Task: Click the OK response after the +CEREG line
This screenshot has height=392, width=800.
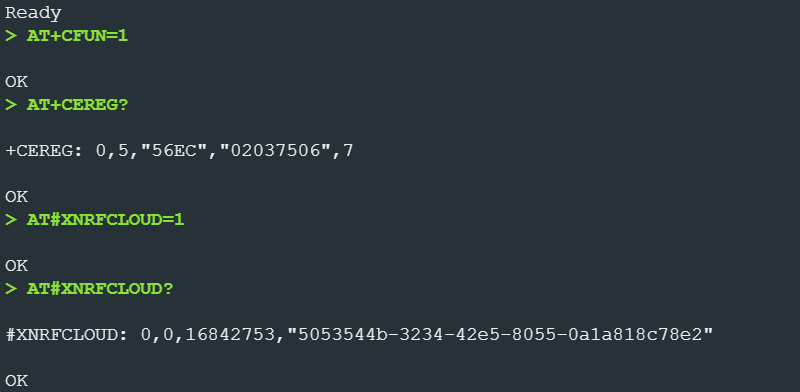Action: coord(16,197)
